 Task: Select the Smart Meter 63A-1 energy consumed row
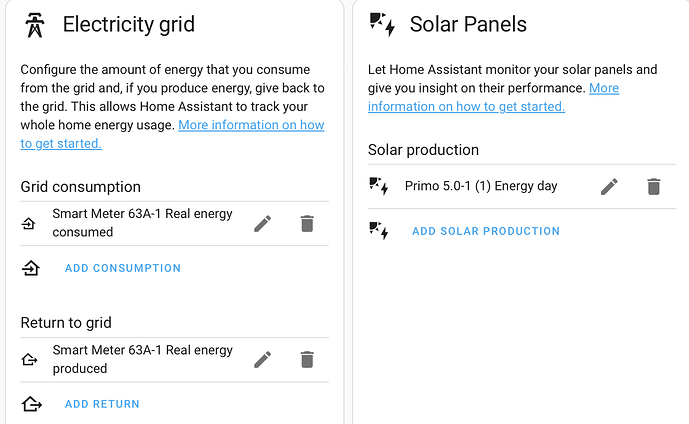click(142, 223)
